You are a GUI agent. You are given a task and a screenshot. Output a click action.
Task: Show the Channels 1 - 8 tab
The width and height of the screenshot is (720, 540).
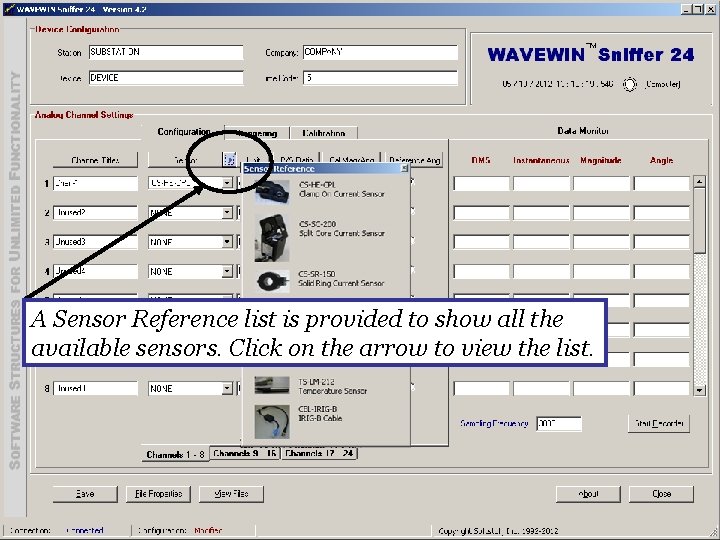coord(175,454)
